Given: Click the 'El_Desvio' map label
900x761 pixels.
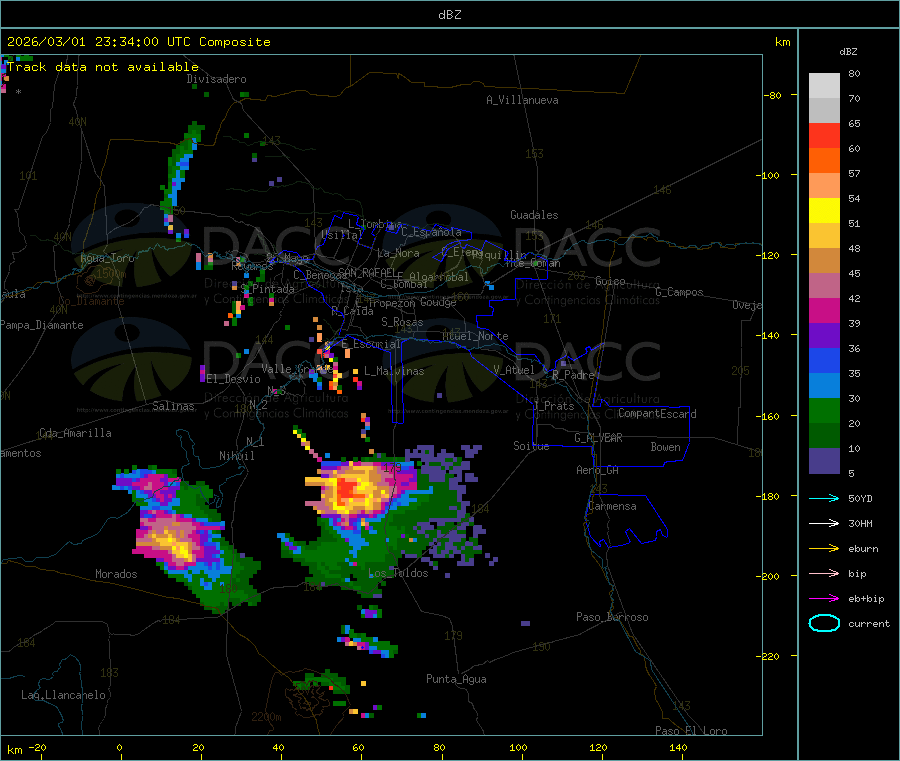Looking at the screenshot, I should pyautogui.click(x=233, y=379).
